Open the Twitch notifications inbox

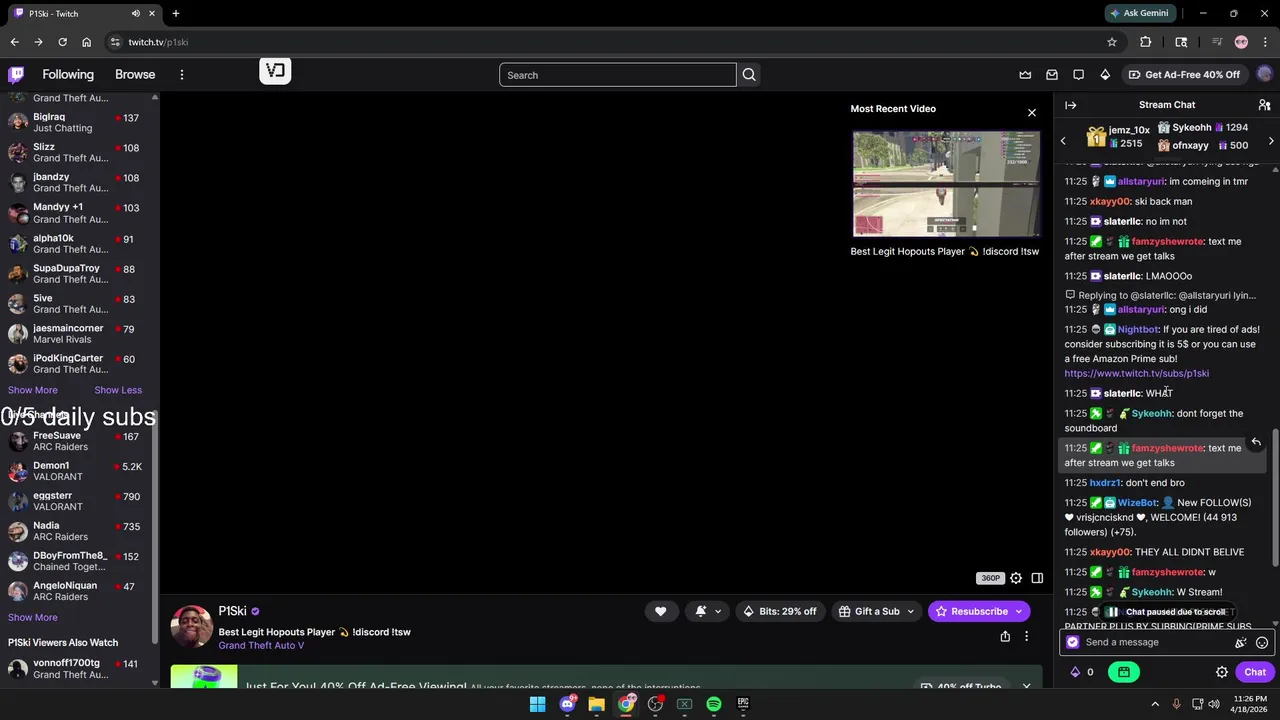pyautogui.click(x=1052, y=75)
